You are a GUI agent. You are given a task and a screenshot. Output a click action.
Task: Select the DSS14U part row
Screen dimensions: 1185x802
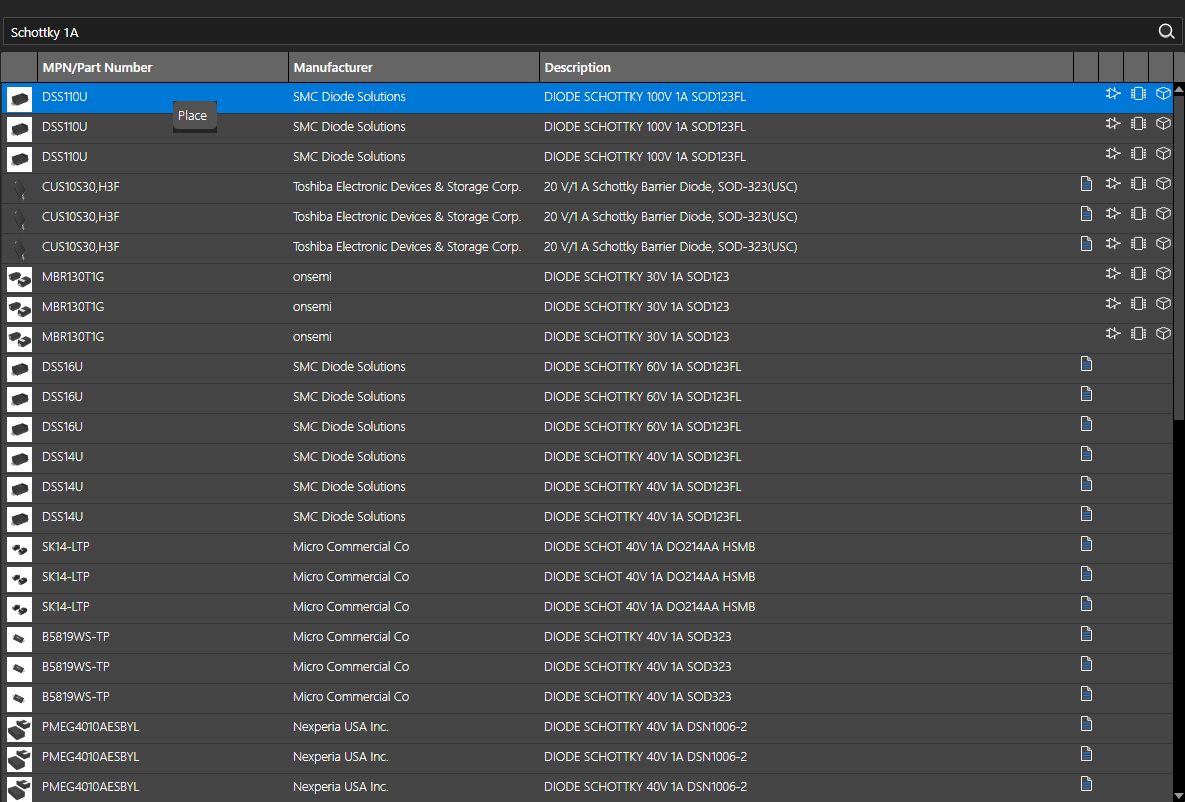pos(400,457)
